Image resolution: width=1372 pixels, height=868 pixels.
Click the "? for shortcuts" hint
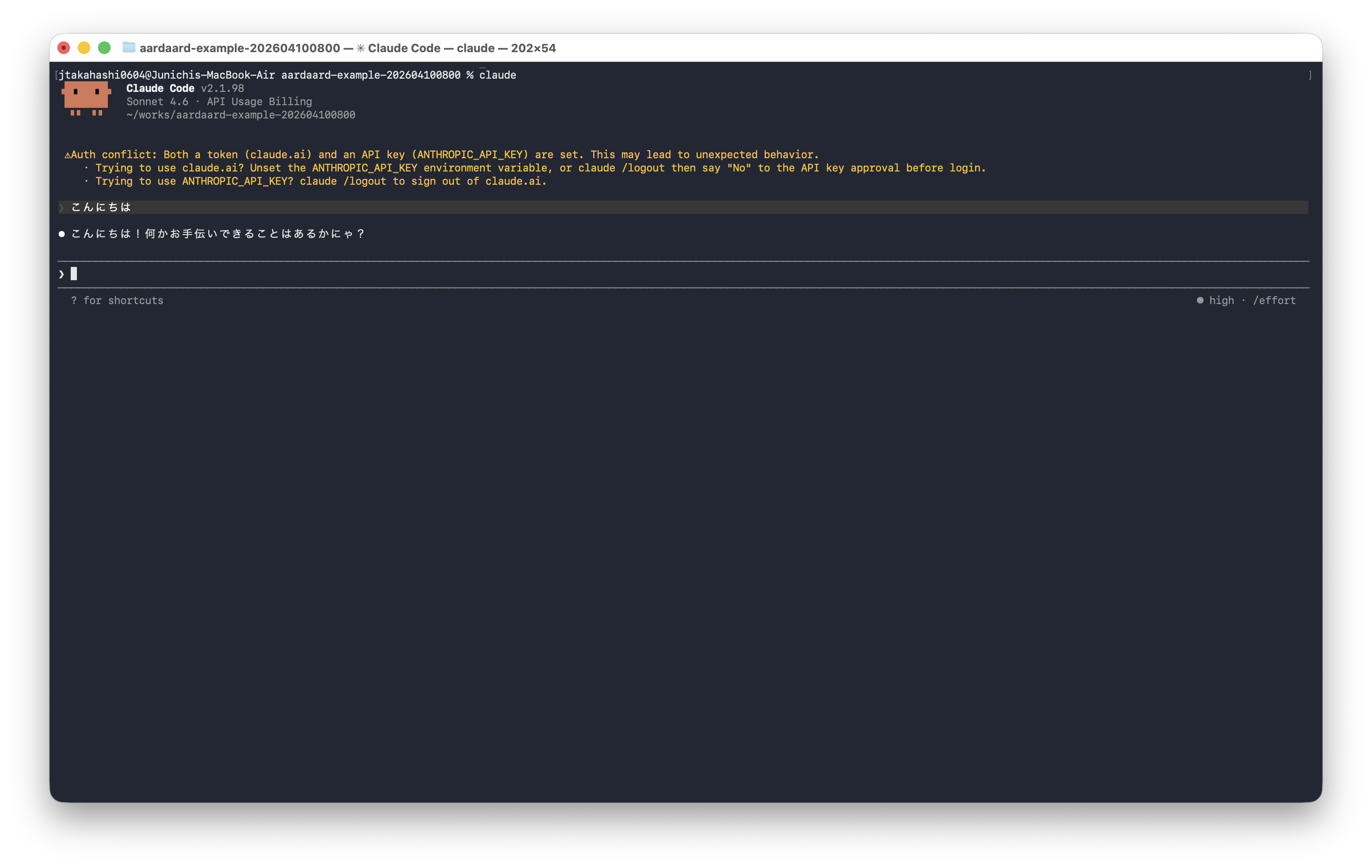(118, 301)
